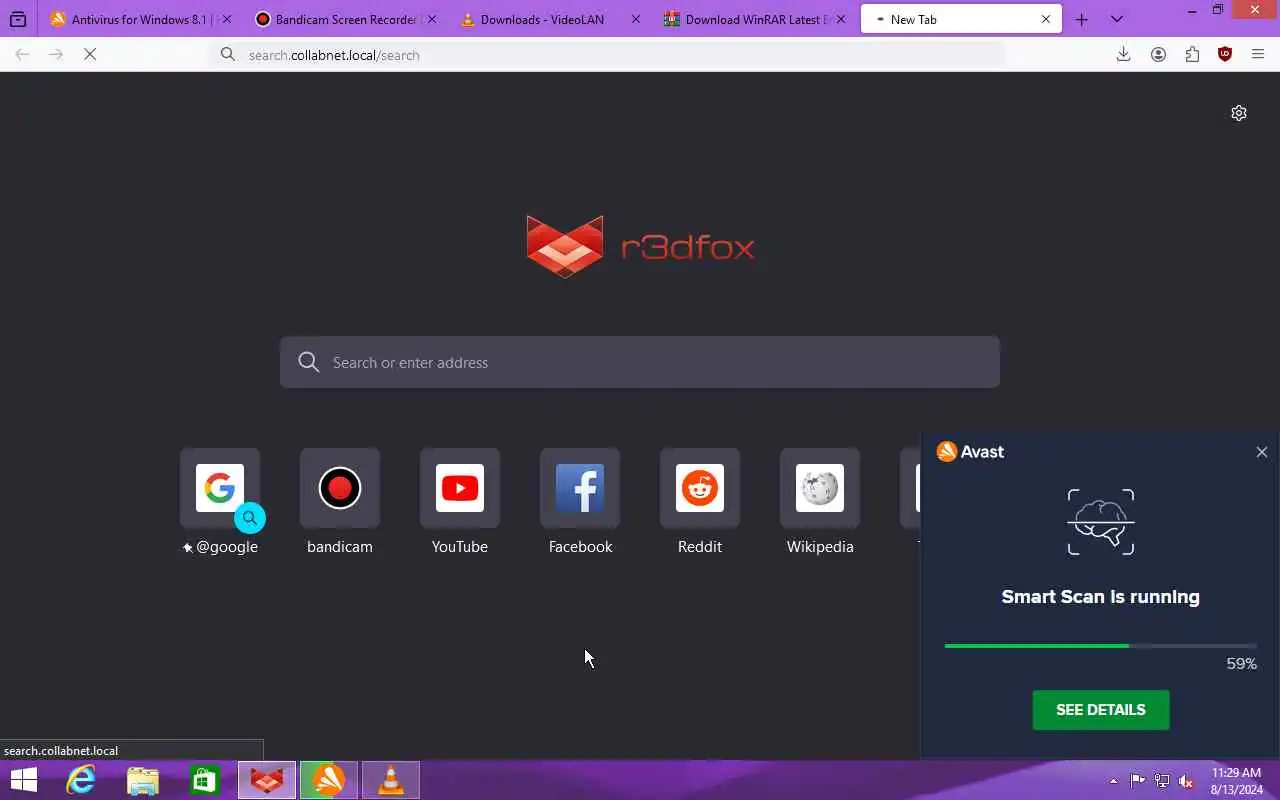1280x800 pixels.
Task: Switch to Downloads - VideoLAN tab
Action: coord(549,19)
